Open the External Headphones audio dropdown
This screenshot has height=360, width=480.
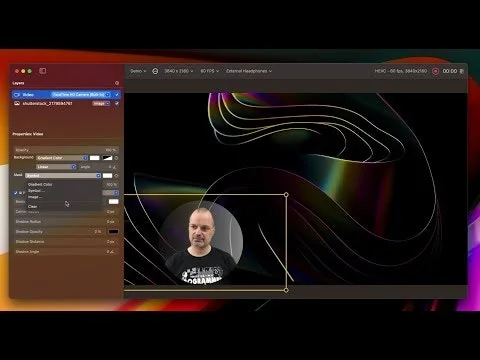point(249,71)
